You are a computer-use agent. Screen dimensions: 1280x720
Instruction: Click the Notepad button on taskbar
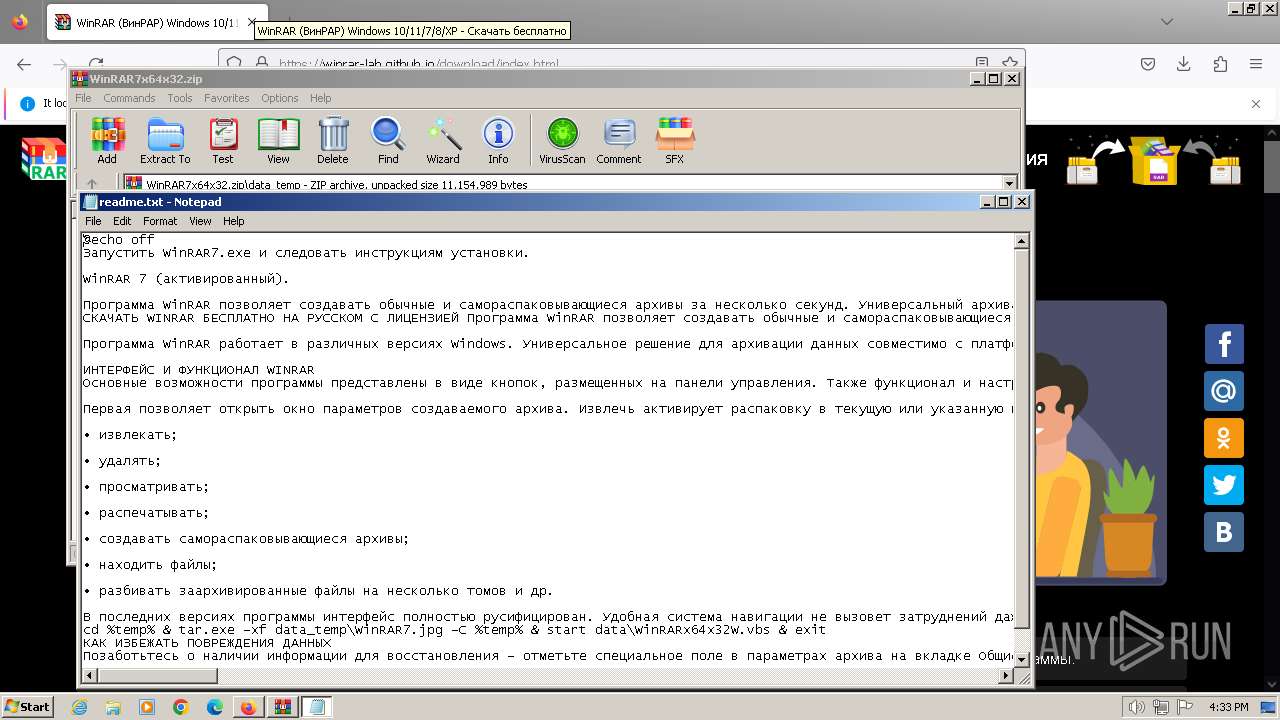click(x=316, y=707)
